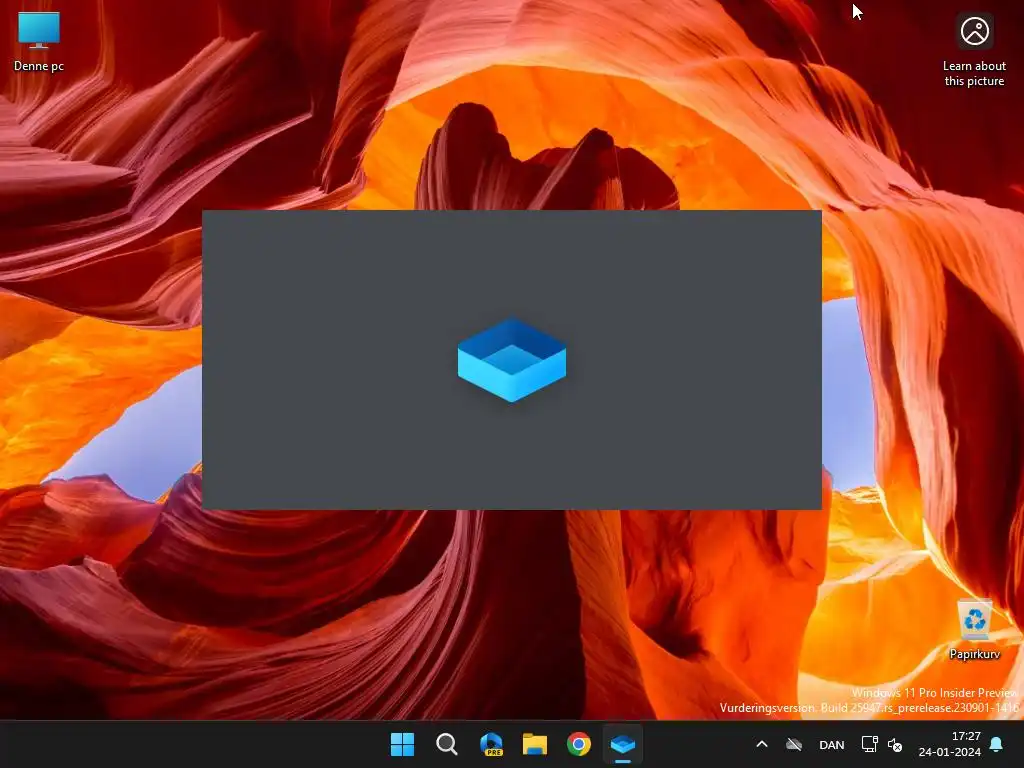
Task: Launch Google Chrome from taskbar
Action: pyautogui.click(x=579, y=744)
